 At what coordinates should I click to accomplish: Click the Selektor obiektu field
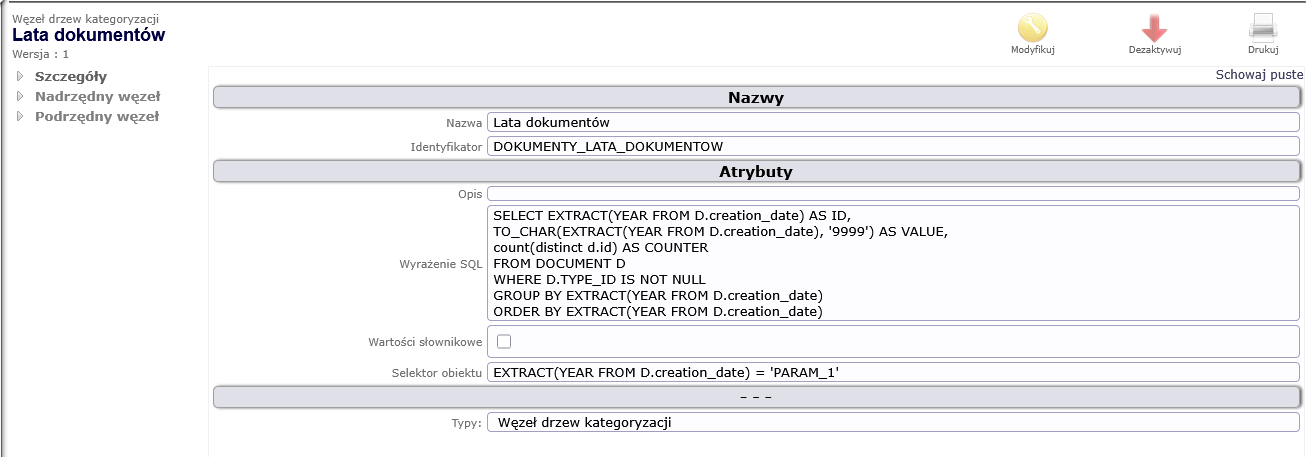point(892,372)
